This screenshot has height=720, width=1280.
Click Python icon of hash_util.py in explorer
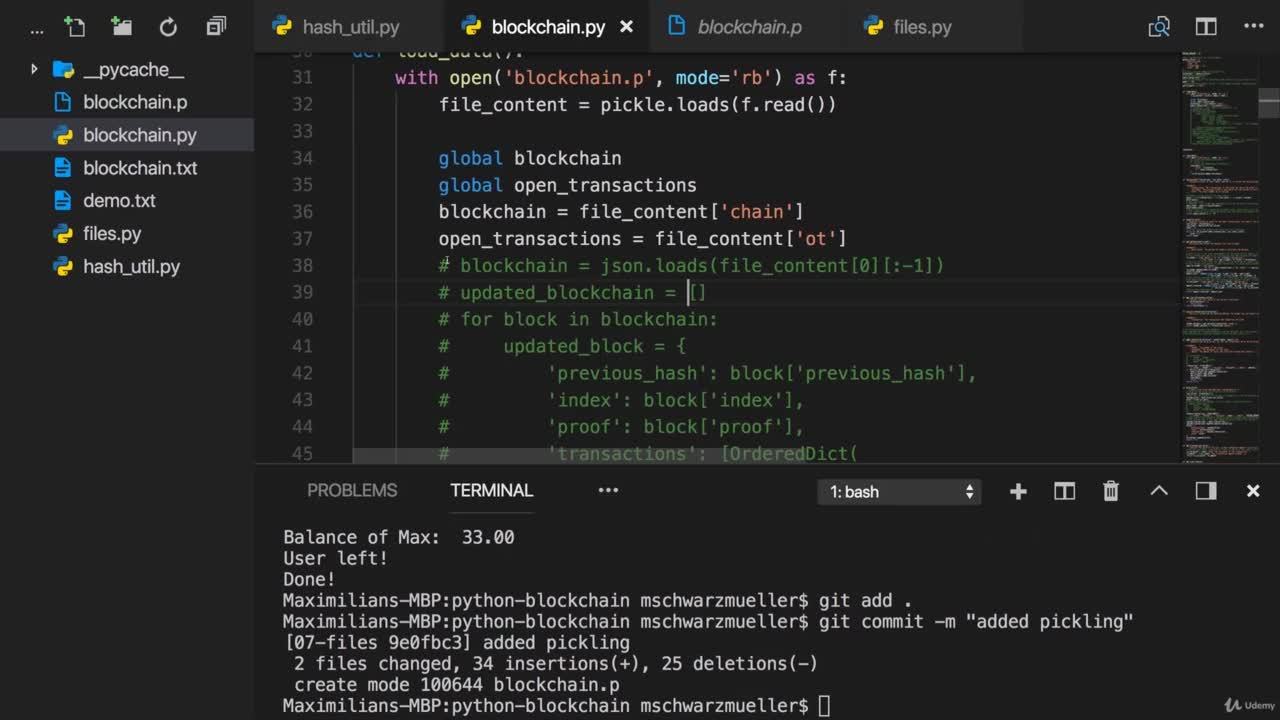[63, 267]
